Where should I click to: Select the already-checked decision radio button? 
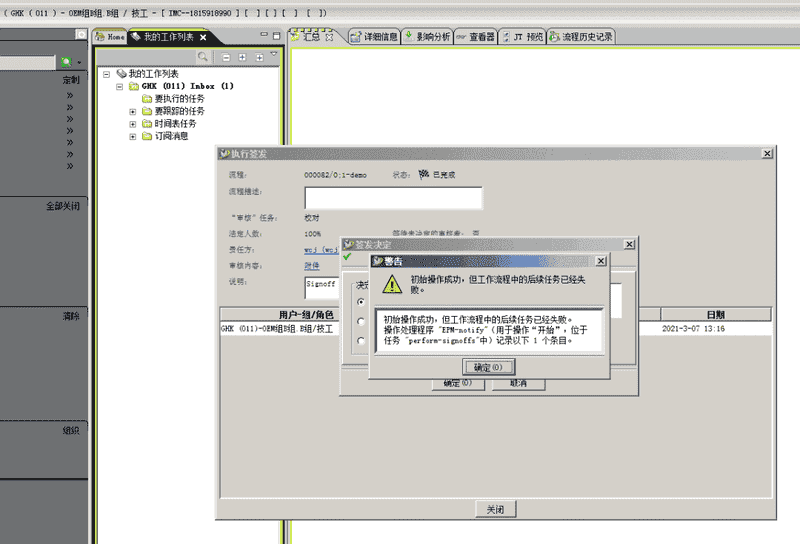point(361,302)
